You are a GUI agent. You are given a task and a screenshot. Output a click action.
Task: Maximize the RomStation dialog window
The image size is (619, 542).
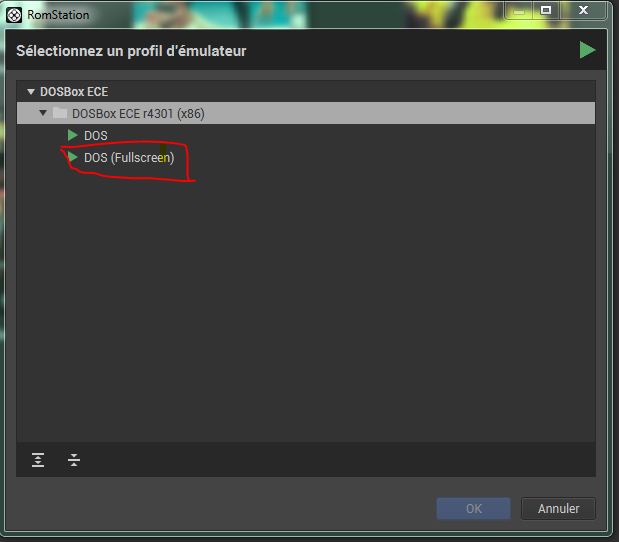pos(546,10)
